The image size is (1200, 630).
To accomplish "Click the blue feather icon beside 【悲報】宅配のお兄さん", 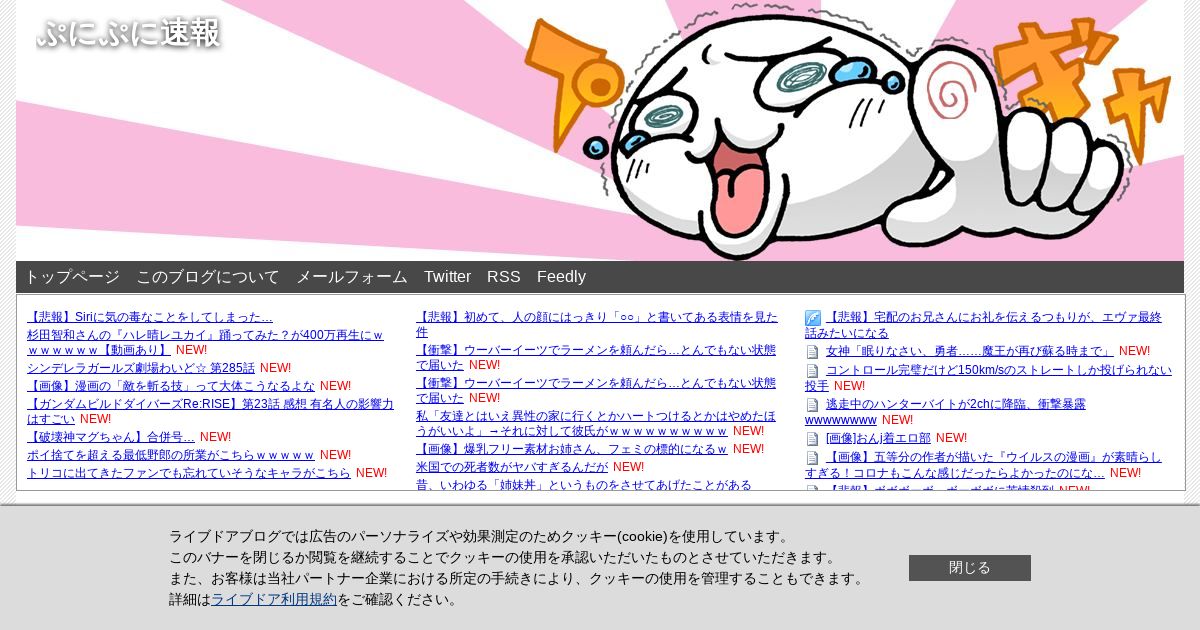I will coord(813,318).
